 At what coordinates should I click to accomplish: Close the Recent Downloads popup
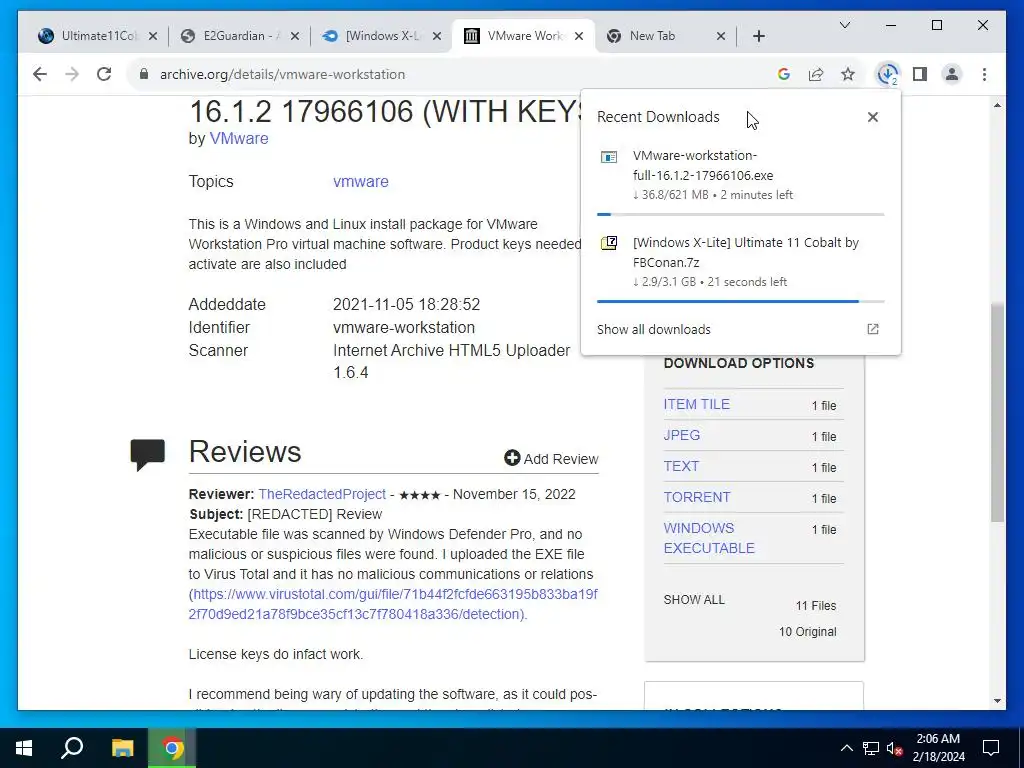872,117
